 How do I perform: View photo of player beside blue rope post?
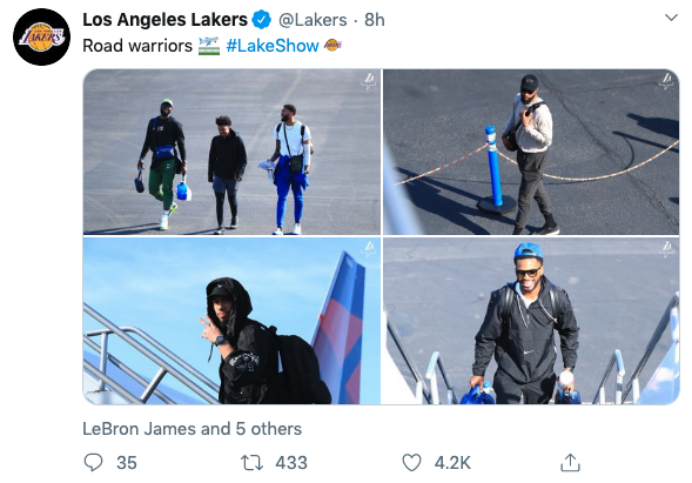[x=531, y=152]
